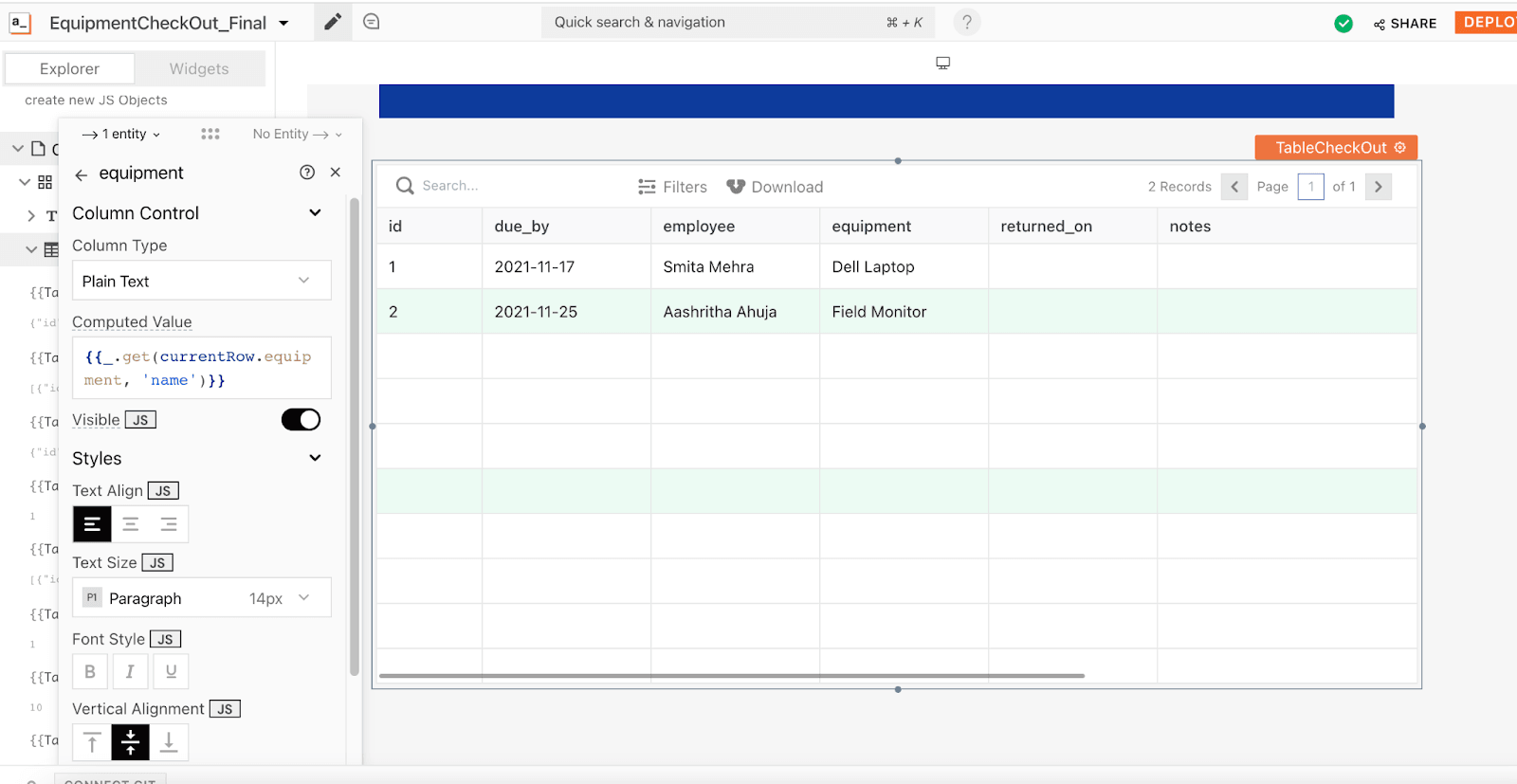Toggle the Visible switch off
Screen dimensions: 1517x784
(301, 419)
